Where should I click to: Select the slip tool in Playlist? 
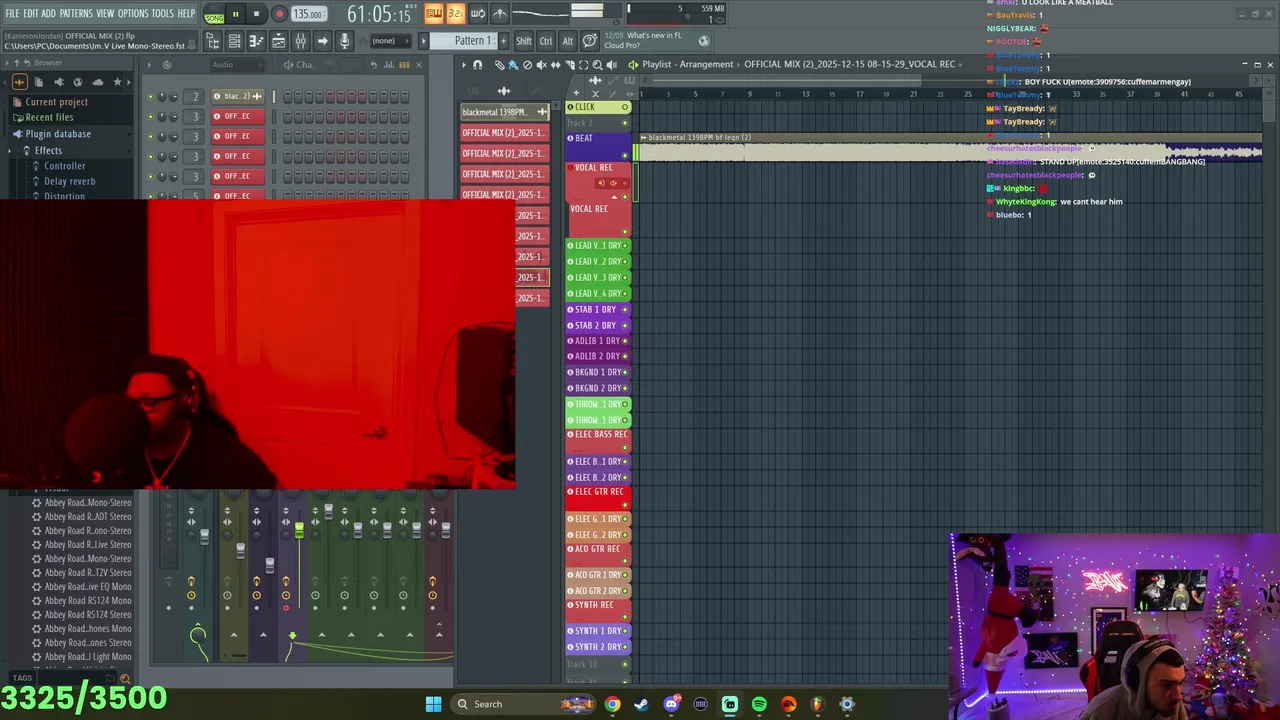click(x=555, y=65)
